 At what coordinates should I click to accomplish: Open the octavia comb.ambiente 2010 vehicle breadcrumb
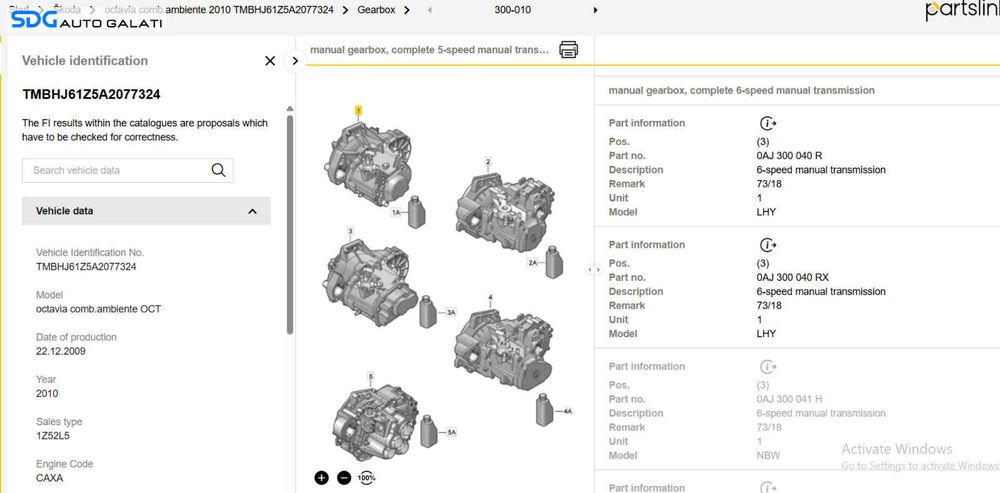click(218, 10)
